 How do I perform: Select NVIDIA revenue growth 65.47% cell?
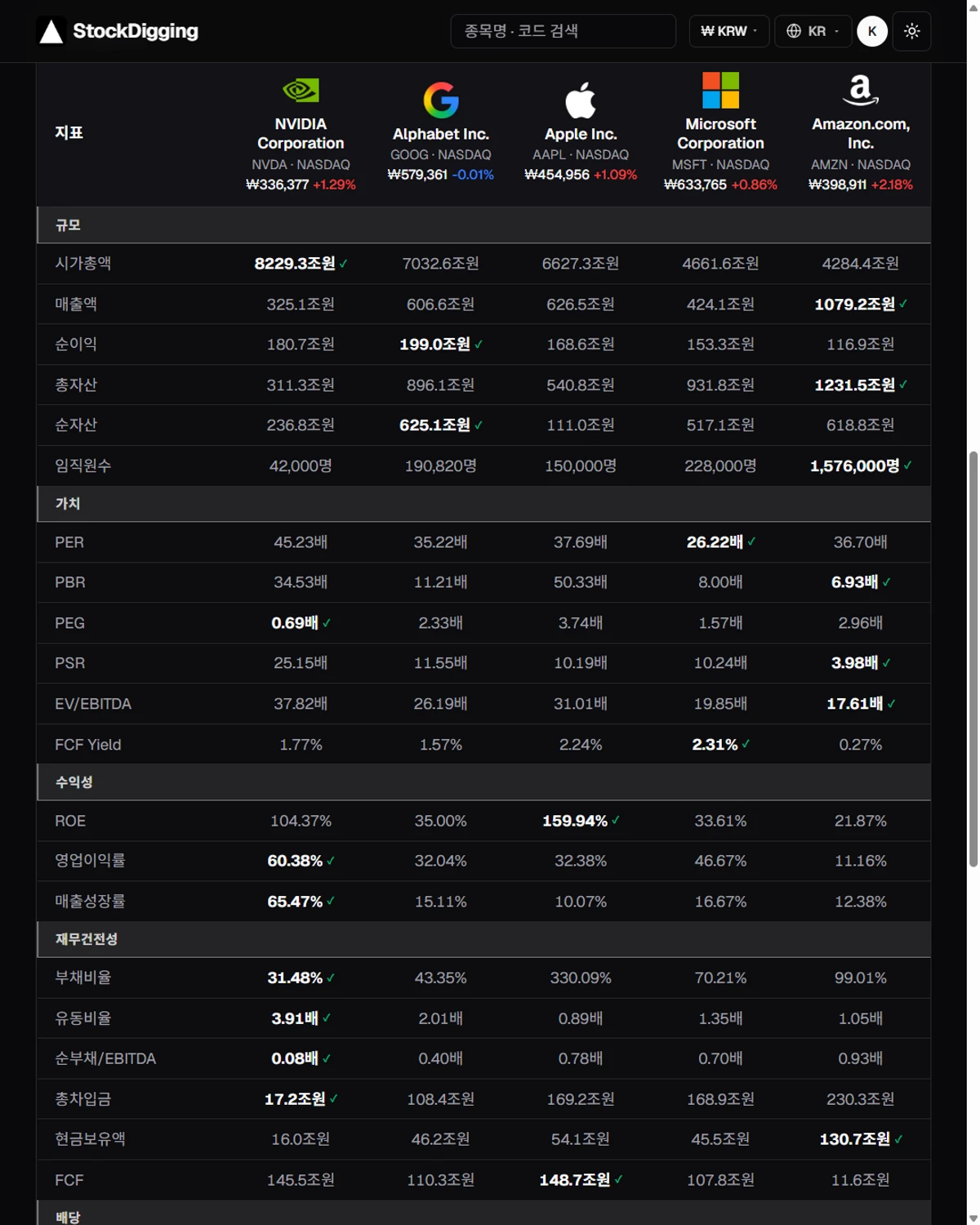(301, 902)
